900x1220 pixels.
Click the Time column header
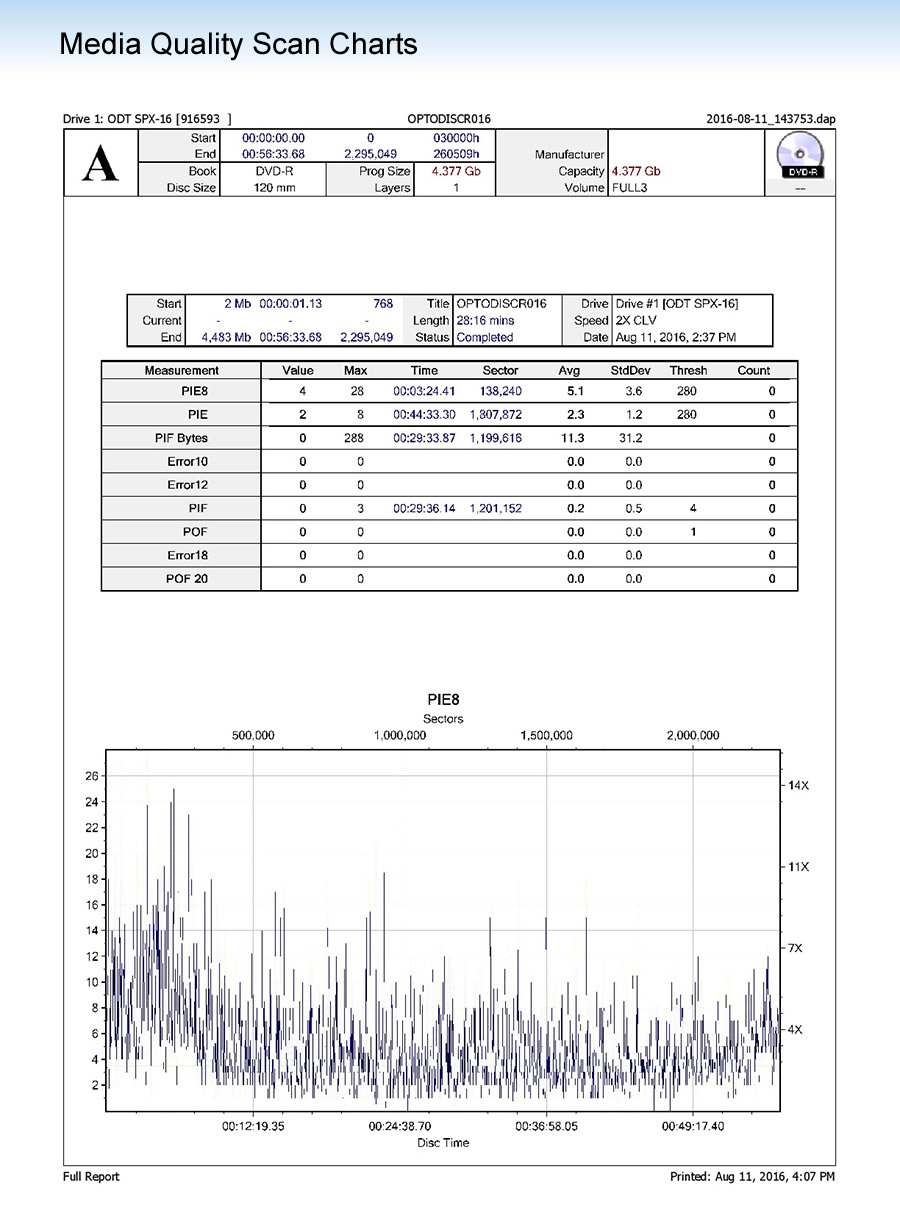point(424,370)
